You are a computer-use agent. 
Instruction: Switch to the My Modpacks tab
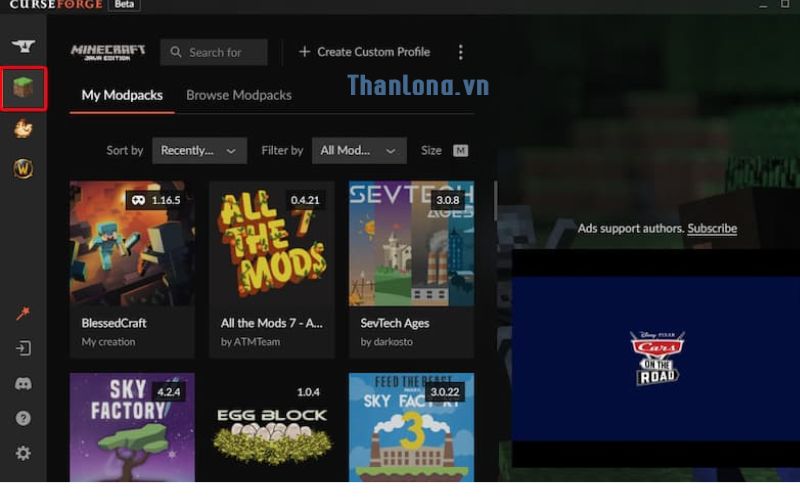[x=122, y=95]
